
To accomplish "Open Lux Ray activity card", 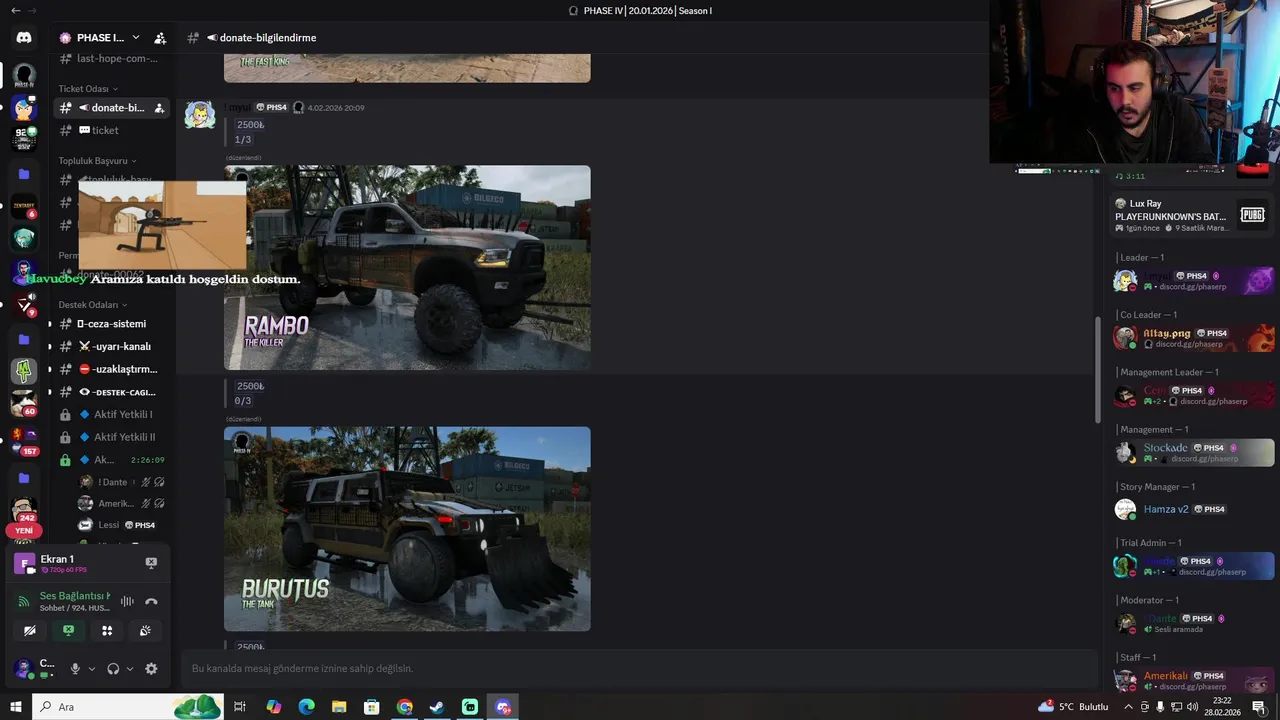I will tap(1192, 215).
